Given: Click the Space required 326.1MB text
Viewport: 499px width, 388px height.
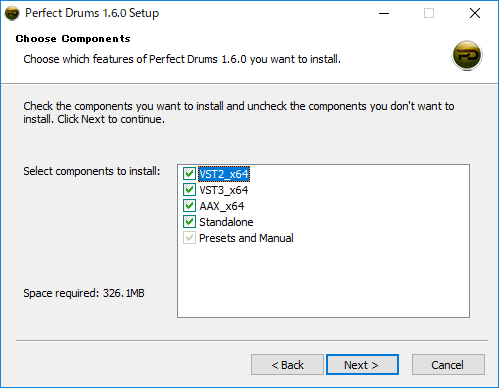Looking at the screenshot, I should pyautogui.click(x=84, y=293).
